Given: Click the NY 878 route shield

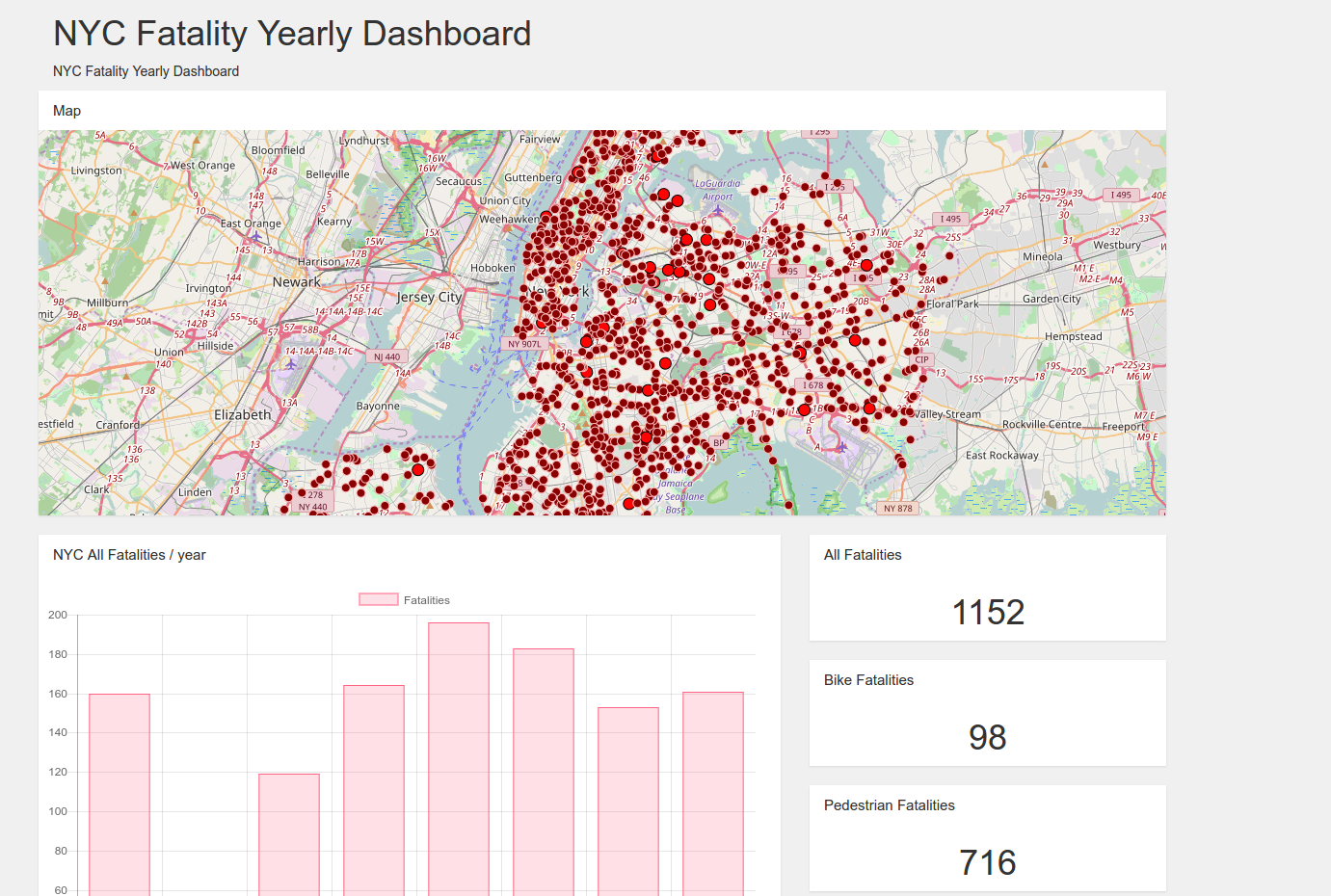Looking at the screenshot, I should click(x=897, y=509).
